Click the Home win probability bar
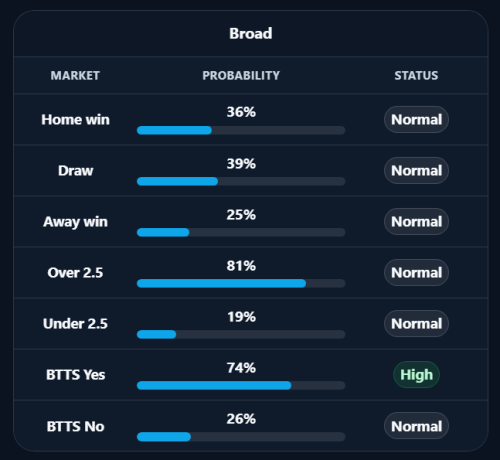The width and height of the screenshot is (500, 460). (x=241, y=130)
